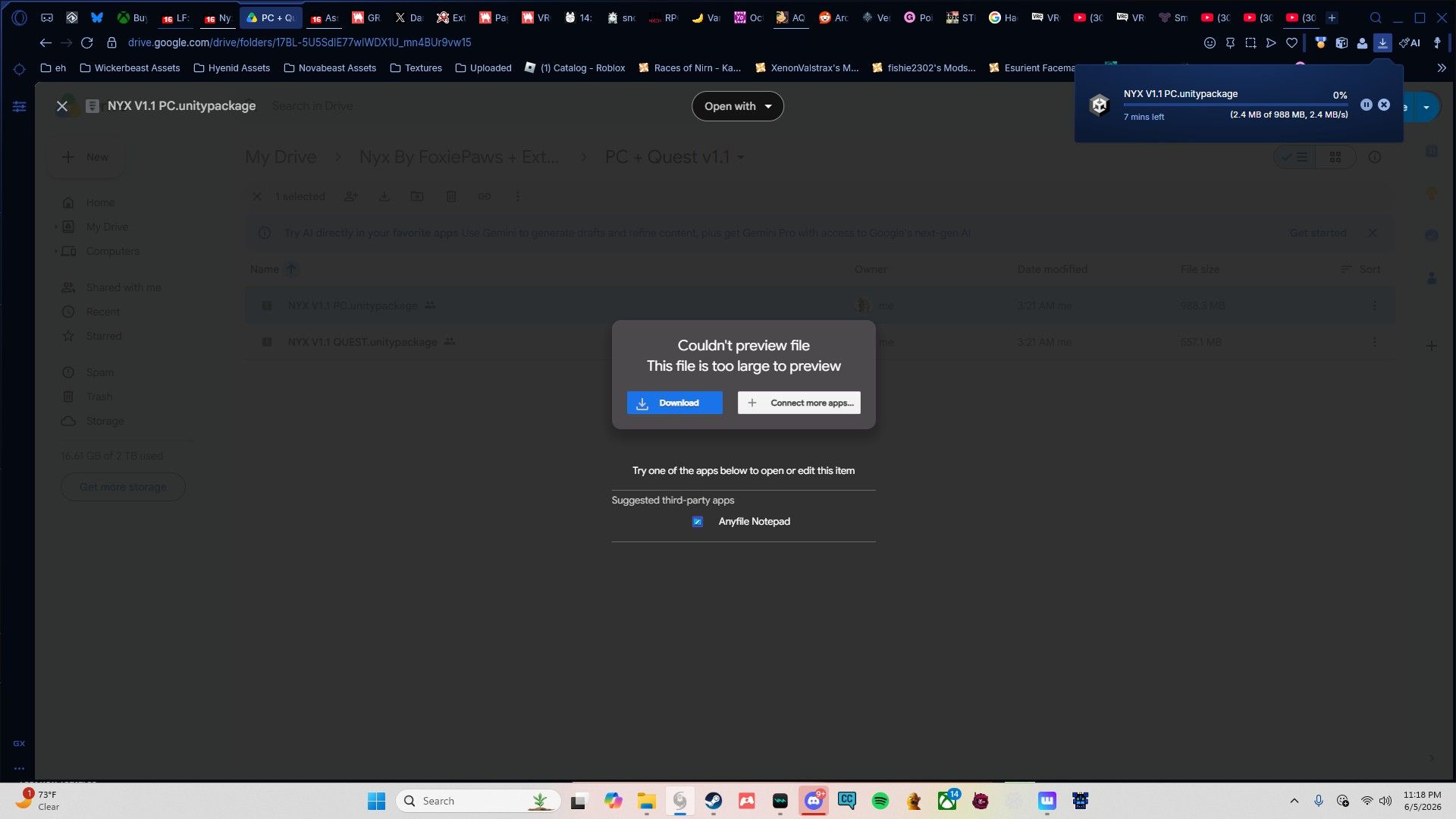This screenshot has height=819, width=1456.
Task: Close the NYX V1.1 PC.unitypackage preview
Action: coord(62,106)
